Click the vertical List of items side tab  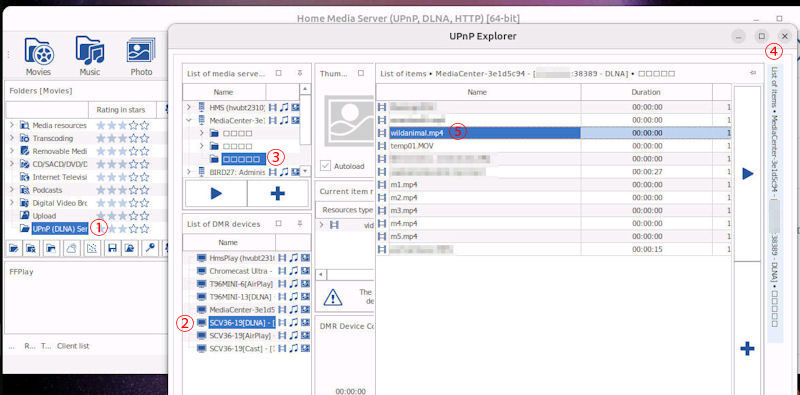click(774, 203)
